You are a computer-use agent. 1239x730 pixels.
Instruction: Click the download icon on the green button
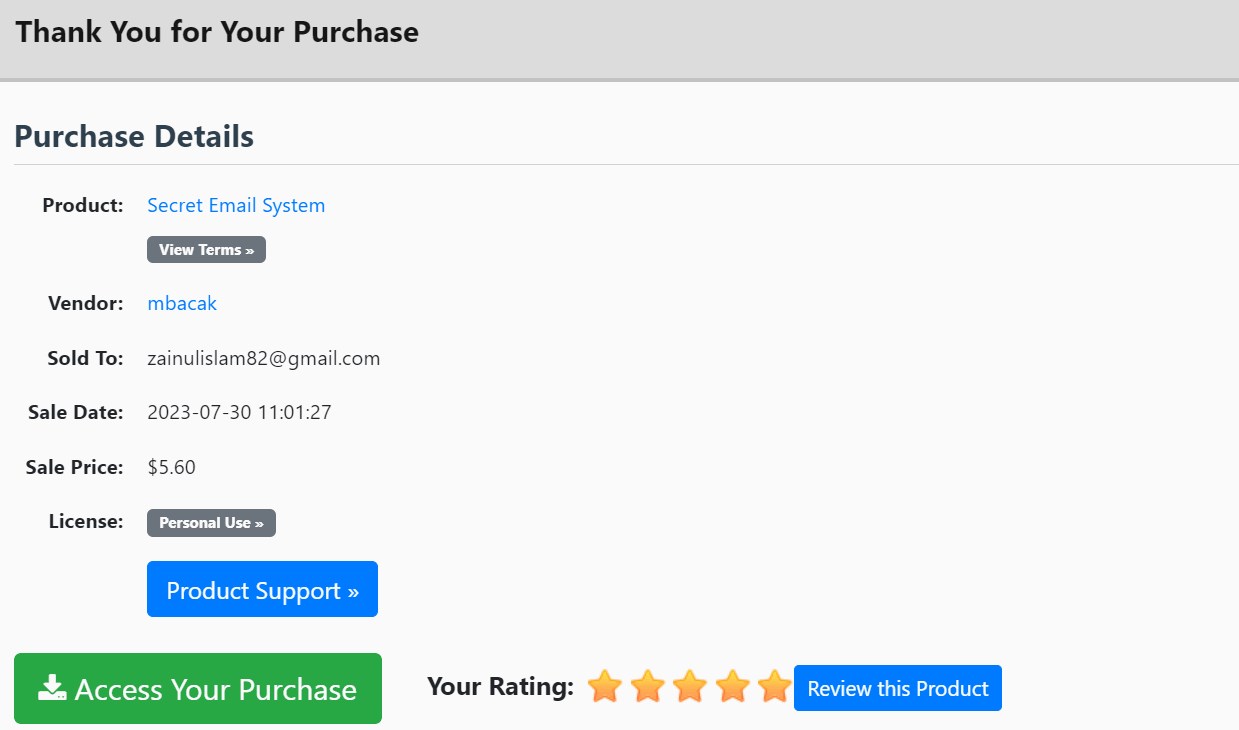click(x=52, y=688)
